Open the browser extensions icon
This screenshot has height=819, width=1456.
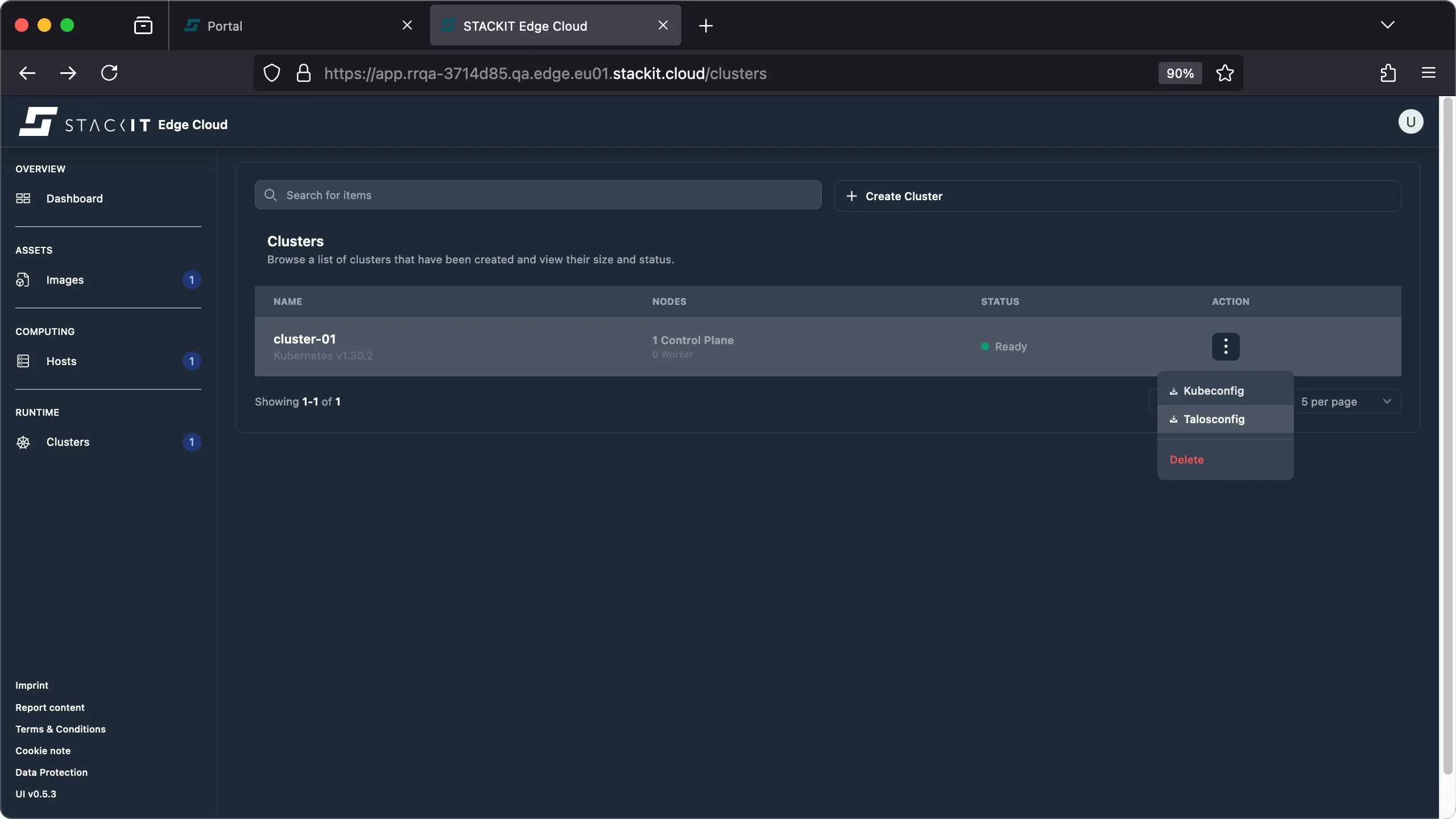click(x=1388, y=73)
